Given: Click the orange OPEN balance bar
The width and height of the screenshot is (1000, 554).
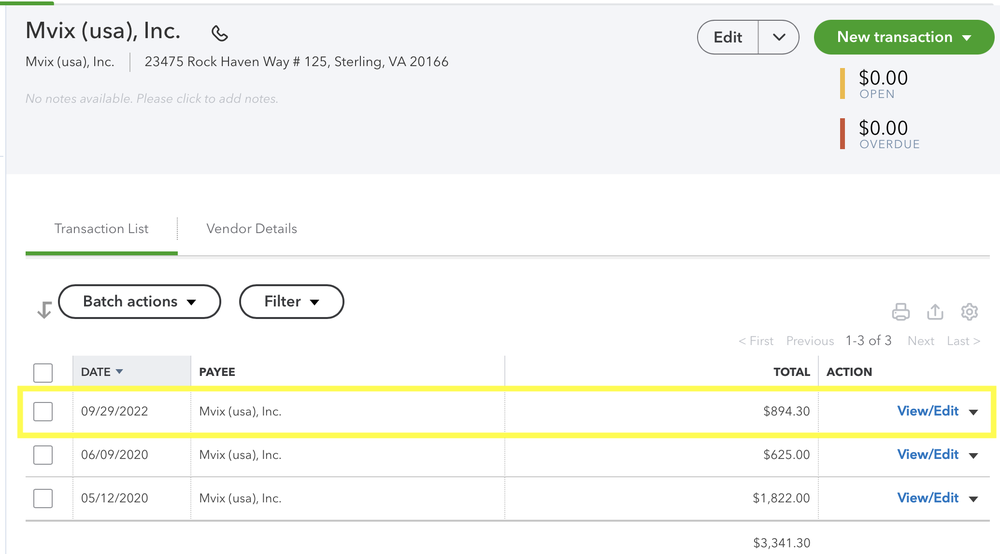Looking at the screenshot, I should (x=843, y=83).
